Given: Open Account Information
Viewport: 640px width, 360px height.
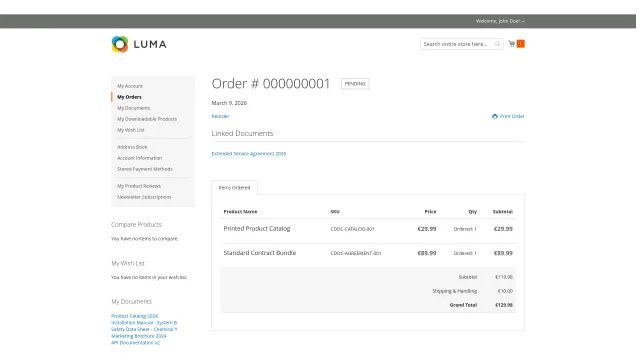Looking at the screenshot, I should [140, 158].
